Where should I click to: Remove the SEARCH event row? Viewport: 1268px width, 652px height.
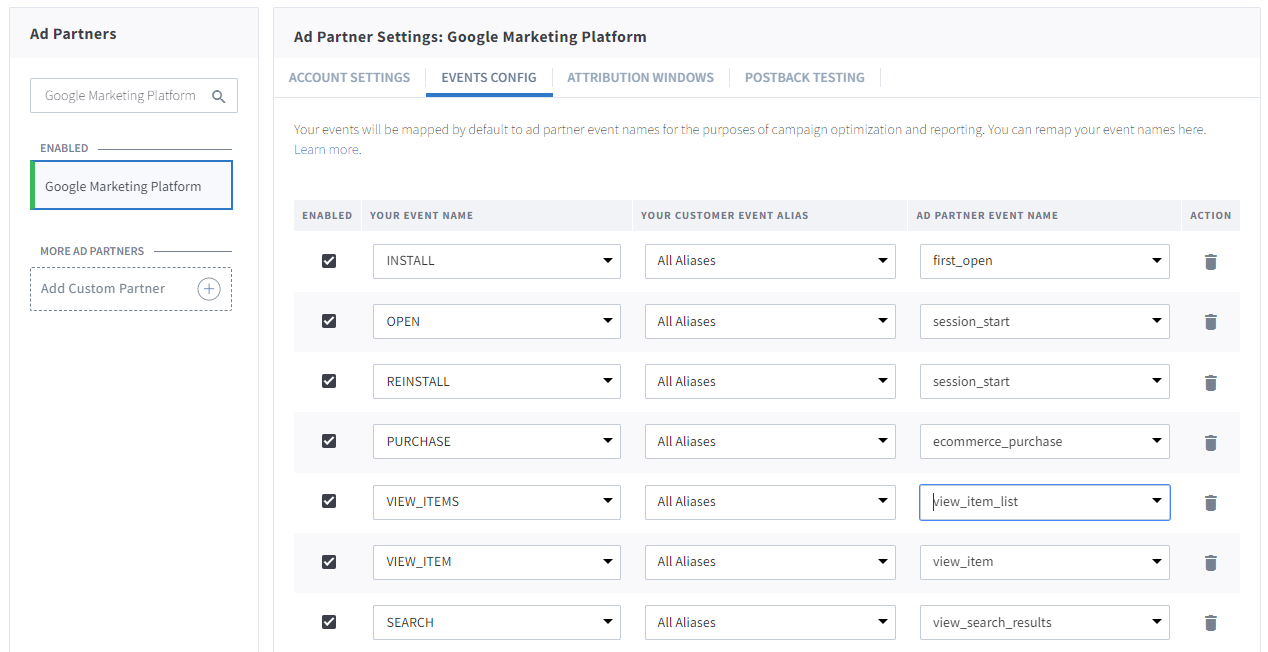coord(1210,623)
